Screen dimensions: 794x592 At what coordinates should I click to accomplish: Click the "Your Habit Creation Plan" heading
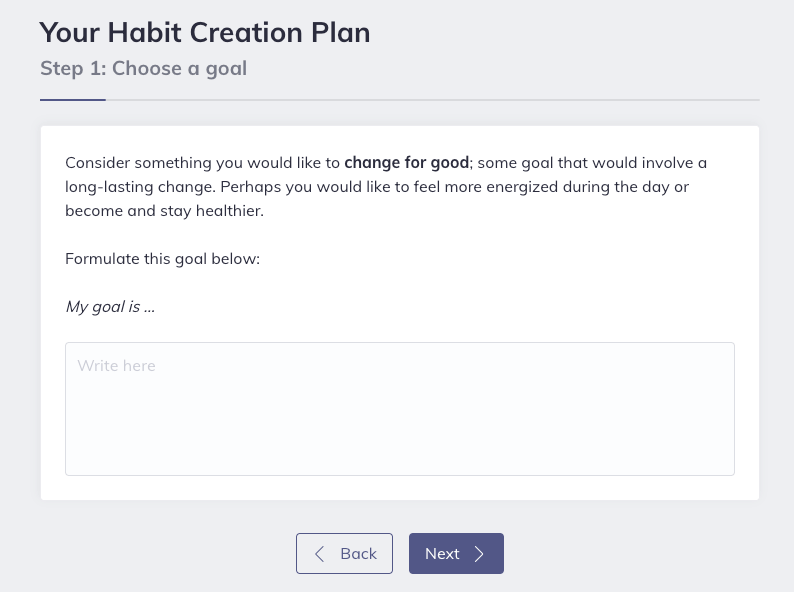pyautogui.click(x=205, y=32)
